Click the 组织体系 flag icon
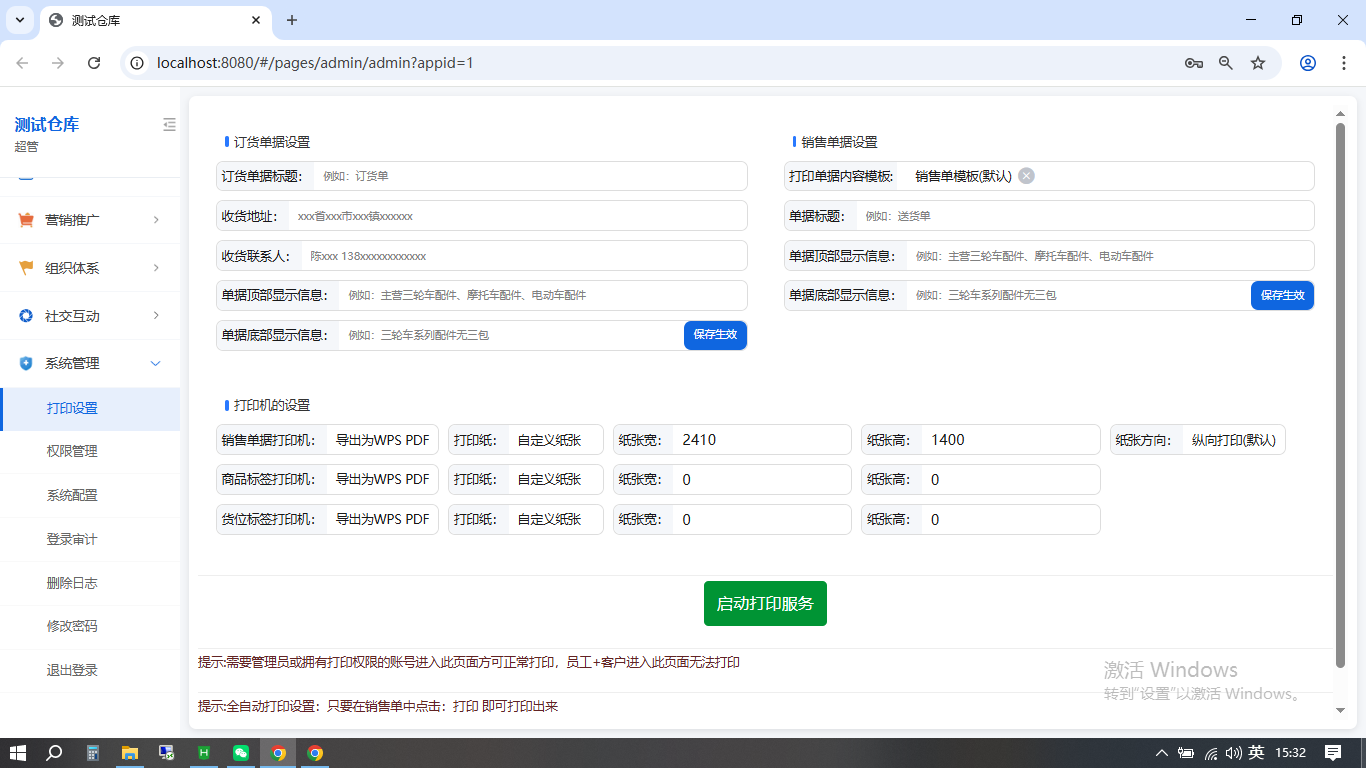Image resolution: width=1366 pixels, height=768 pixels. point(26,268)
